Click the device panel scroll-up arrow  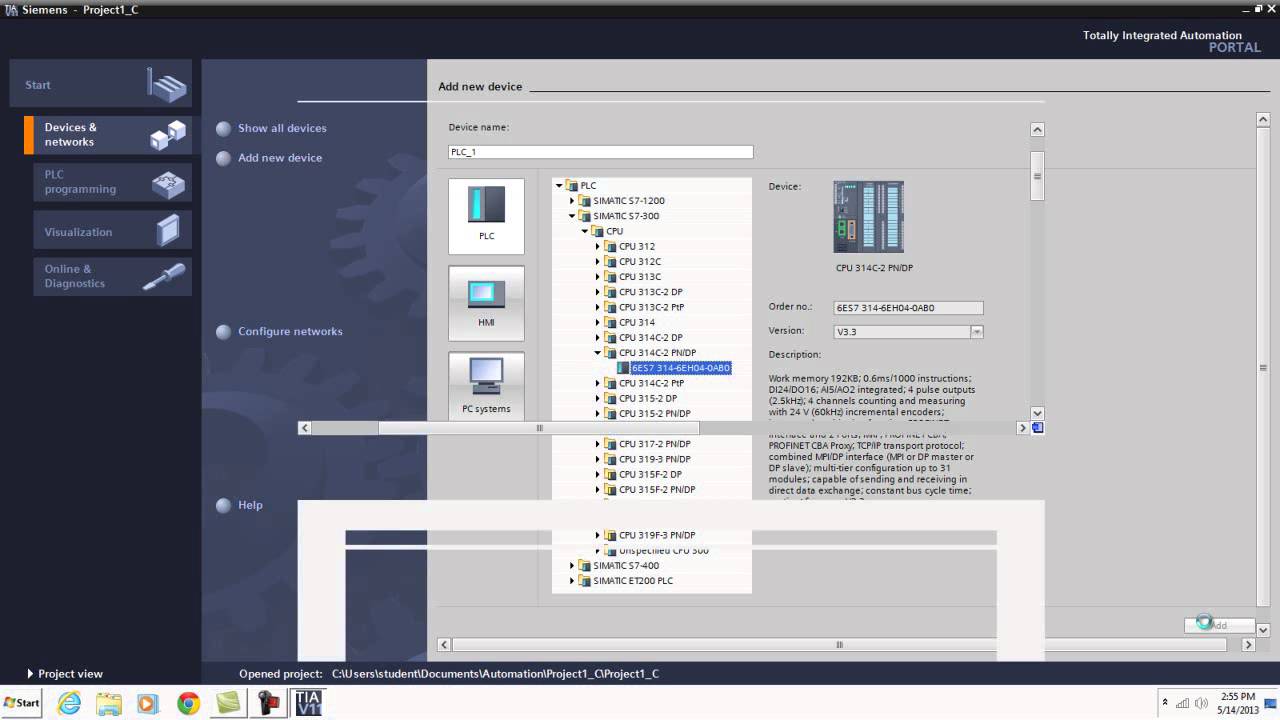[1037, 130]
